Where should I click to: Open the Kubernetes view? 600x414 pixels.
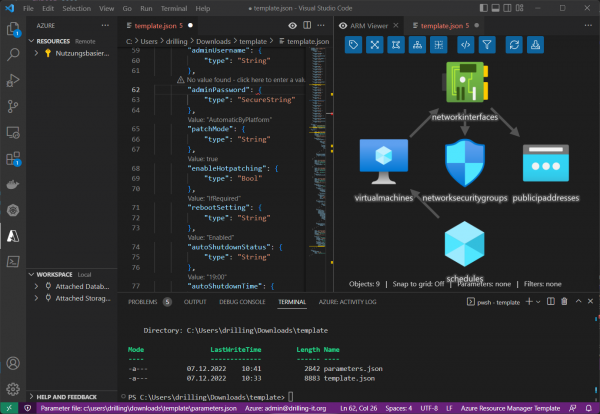point(13,210)
